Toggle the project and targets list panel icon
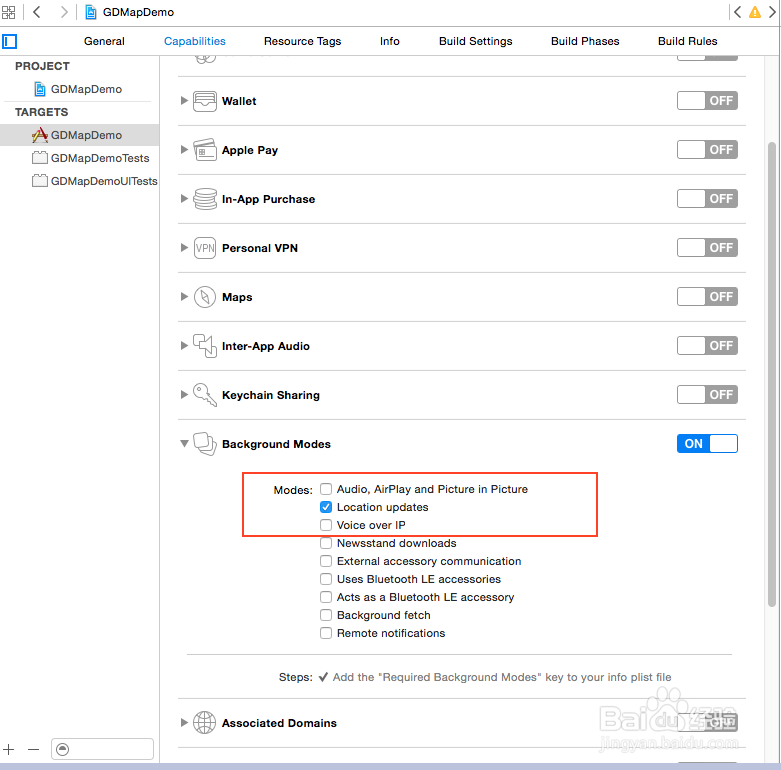Image resolution: width=781 pixels, height=770 pixels. 9,41
